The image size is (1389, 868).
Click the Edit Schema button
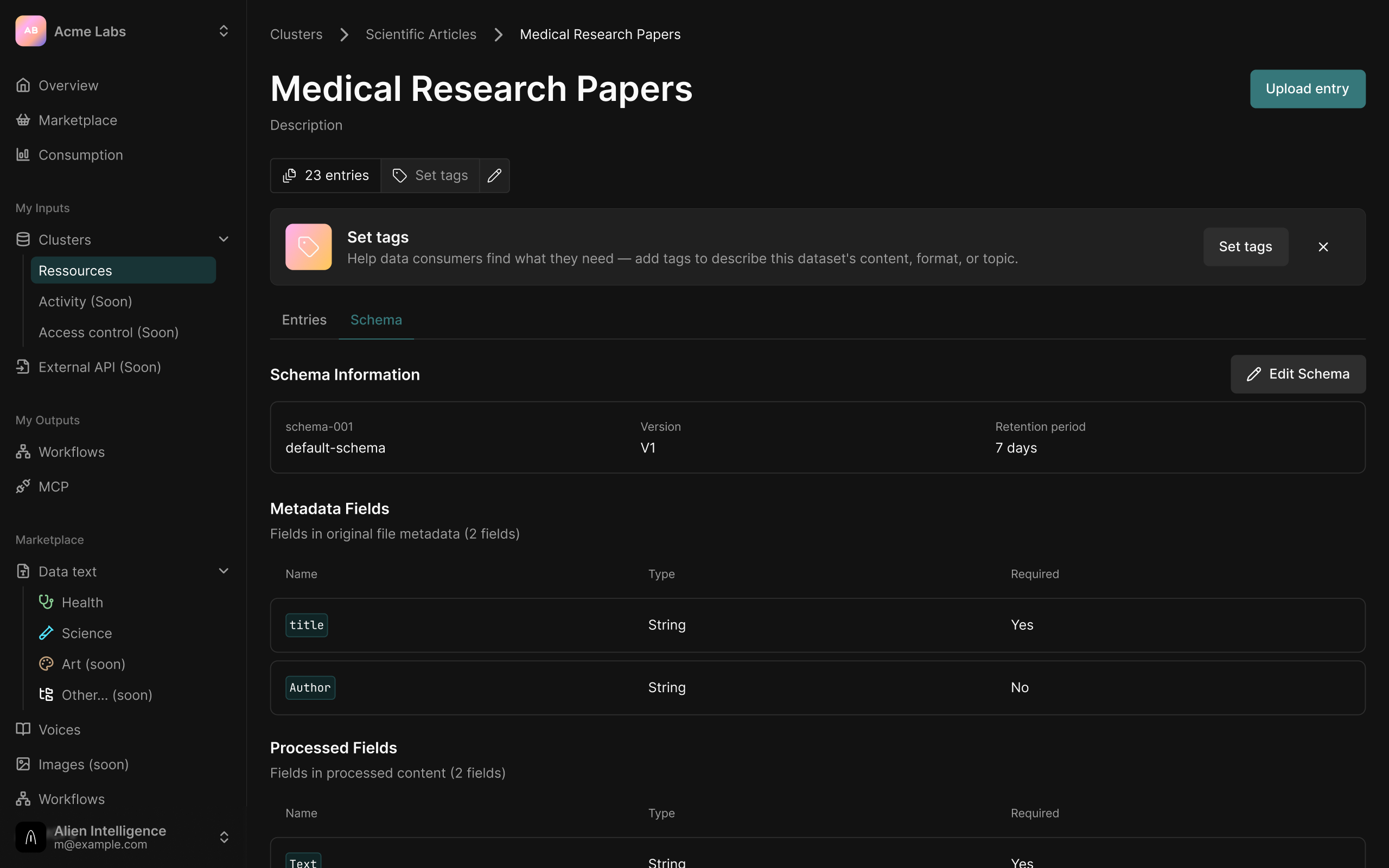point(1298,374)
